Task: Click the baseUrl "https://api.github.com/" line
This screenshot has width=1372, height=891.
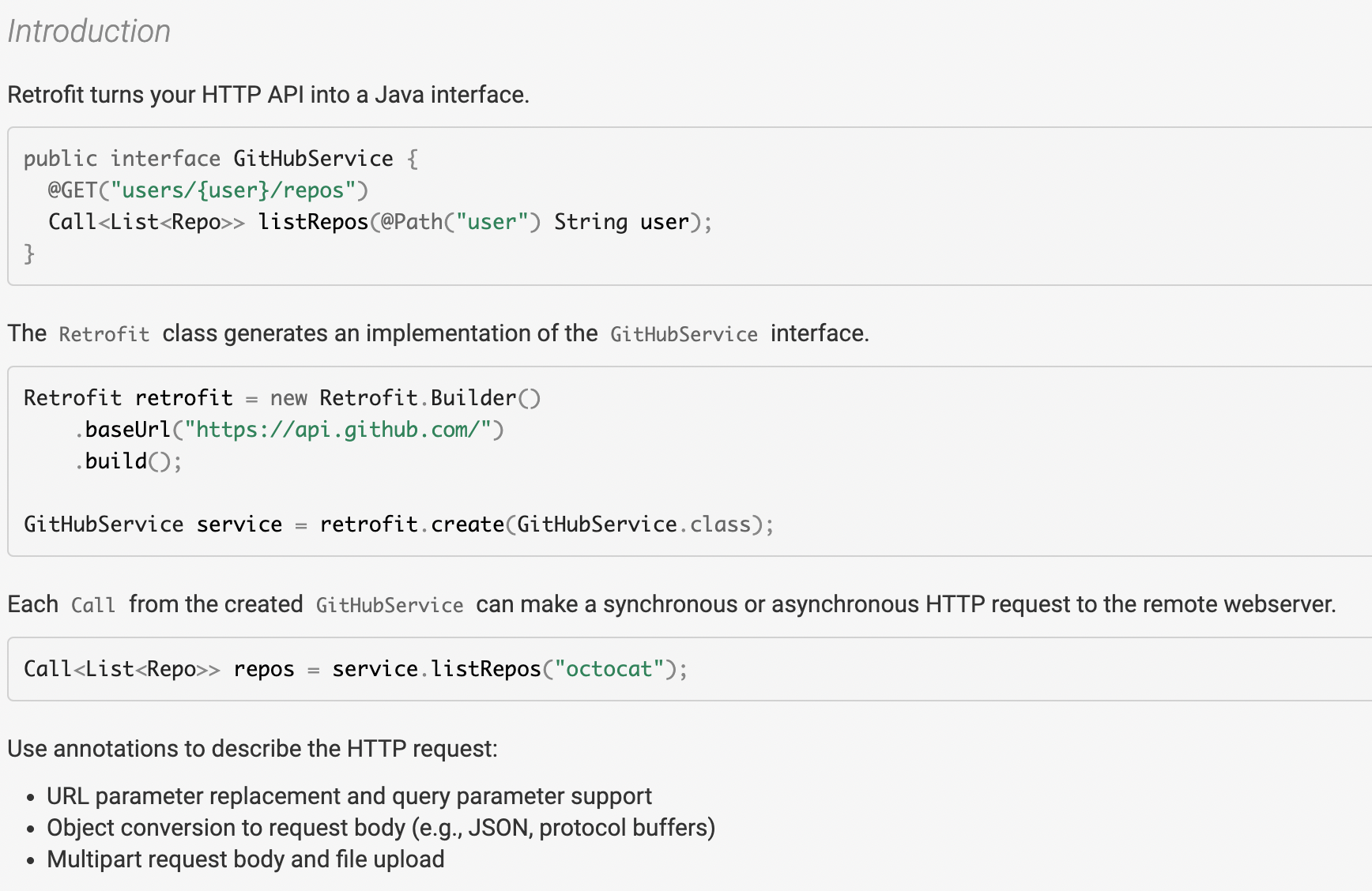Action: click(x=289, y=430)
